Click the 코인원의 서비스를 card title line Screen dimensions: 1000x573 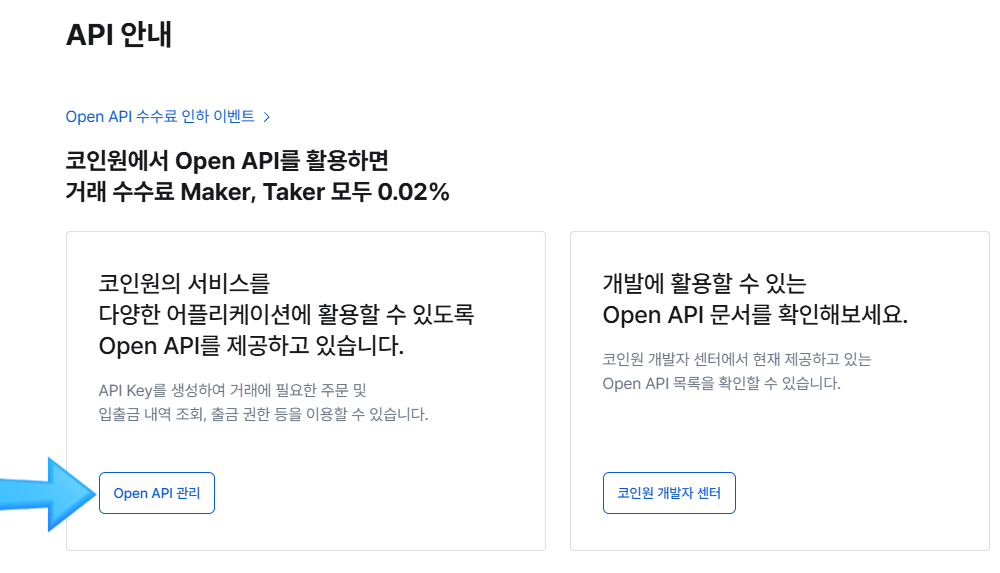point(185,282)
